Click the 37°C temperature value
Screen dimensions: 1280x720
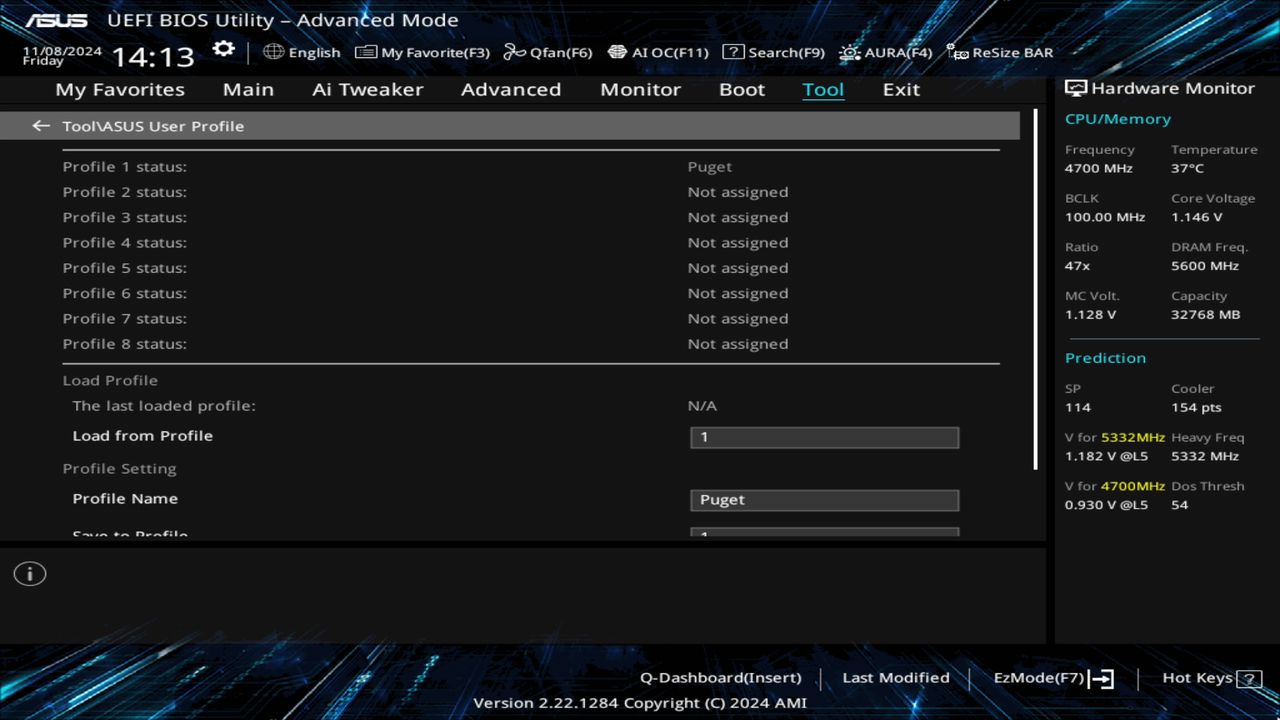pyautogui.click(x=1188, y=169)
